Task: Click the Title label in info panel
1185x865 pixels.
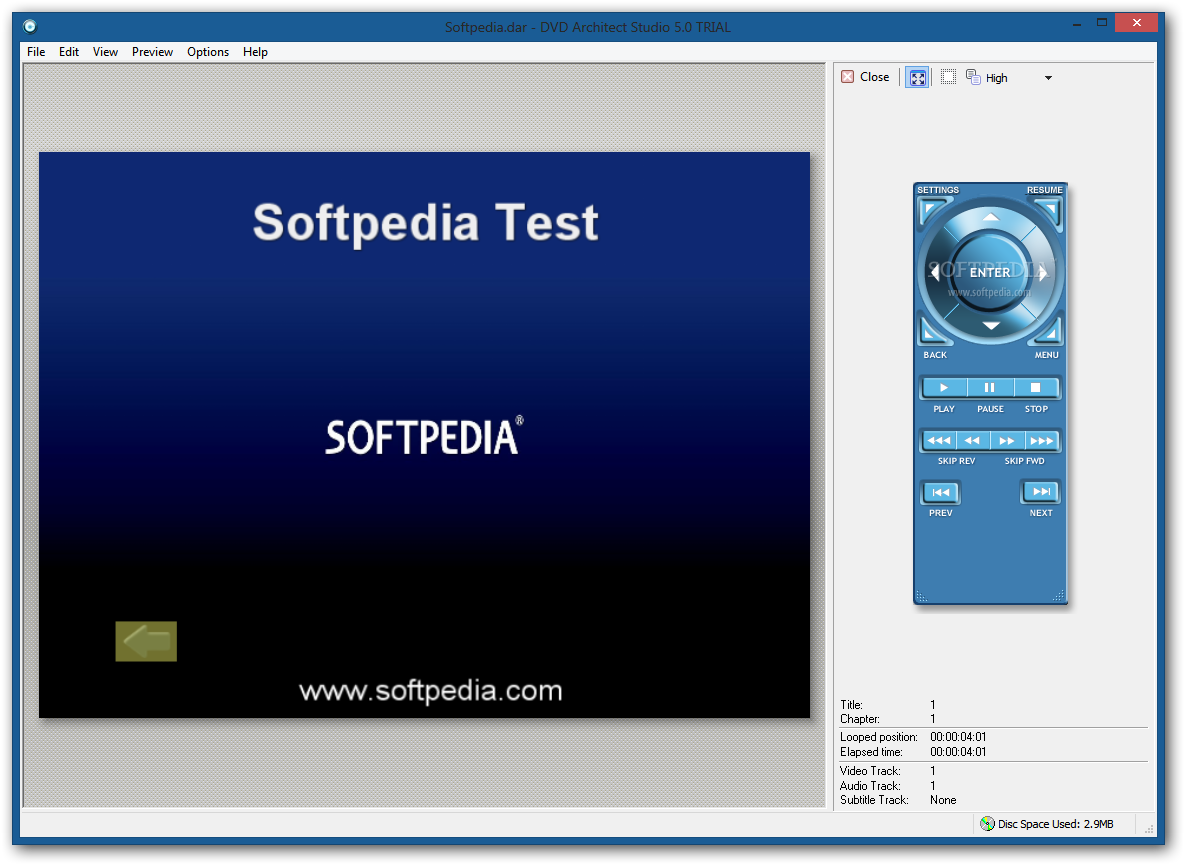Action: click(x=851, y=705)
